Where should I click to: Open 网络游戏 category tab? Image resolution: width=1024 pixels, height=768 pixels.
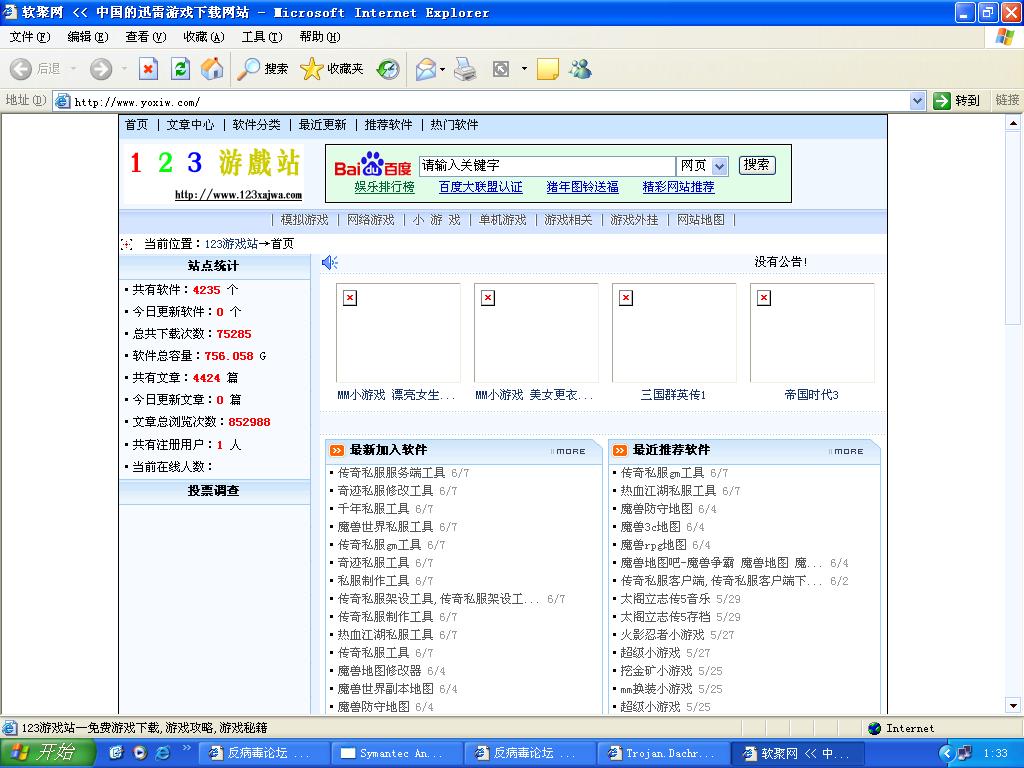[x=370, y=220]
